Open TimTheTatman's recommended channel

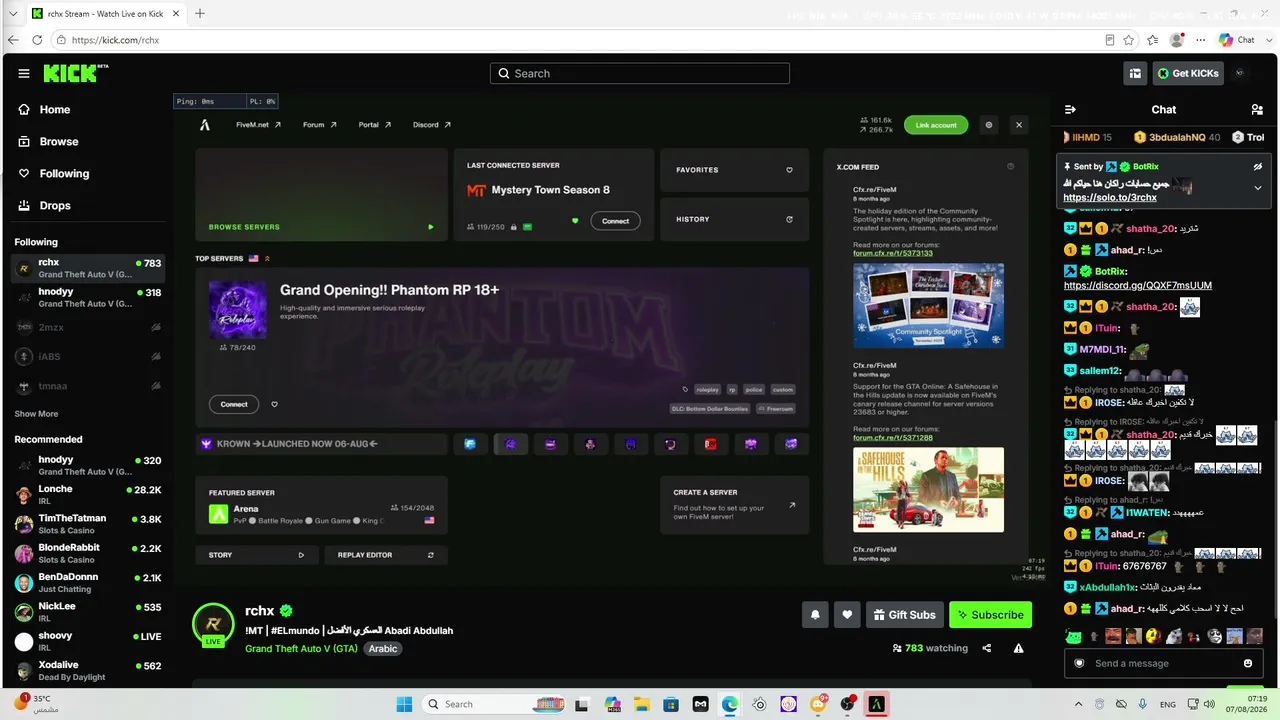point(86,524)
